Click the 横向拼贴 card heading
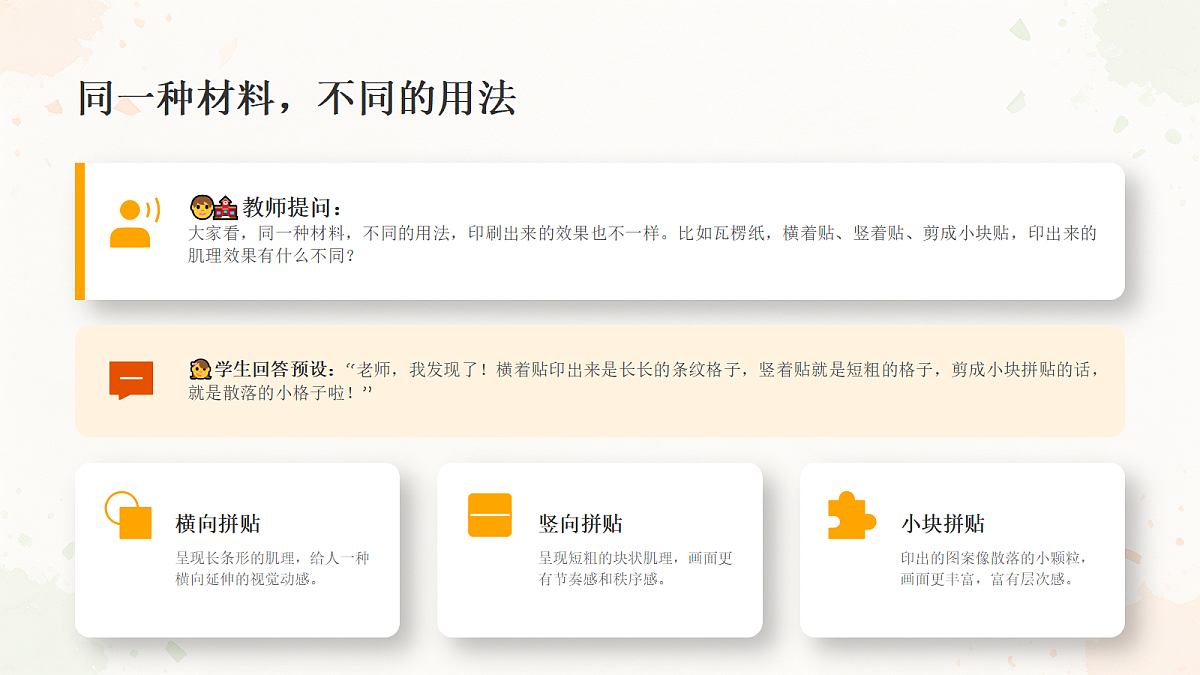 (218, 524)
